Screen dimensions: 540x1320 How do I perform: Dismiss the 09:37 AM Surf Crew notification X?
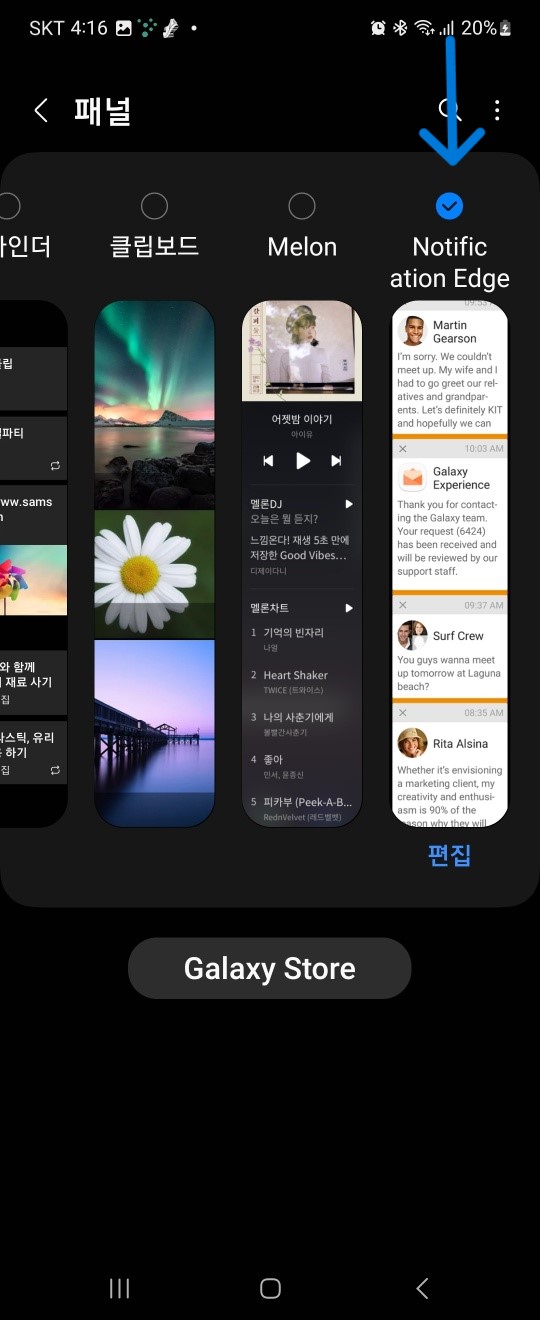coord(402,605)
